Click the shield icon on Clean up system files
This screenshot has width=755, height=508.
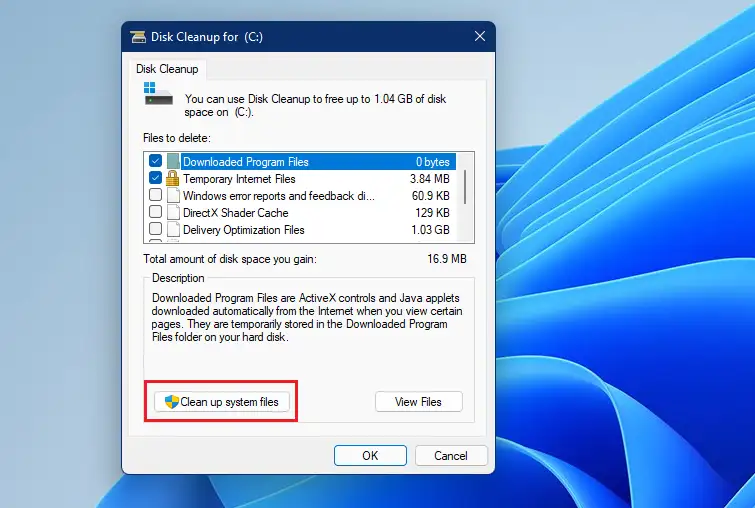pos(171,402)
